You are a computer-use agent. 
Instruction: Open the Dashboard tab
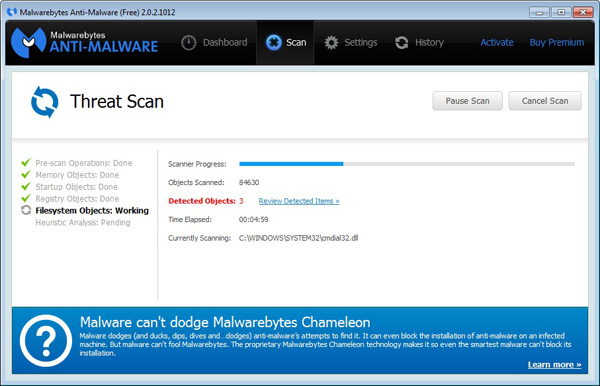(214, 42)
